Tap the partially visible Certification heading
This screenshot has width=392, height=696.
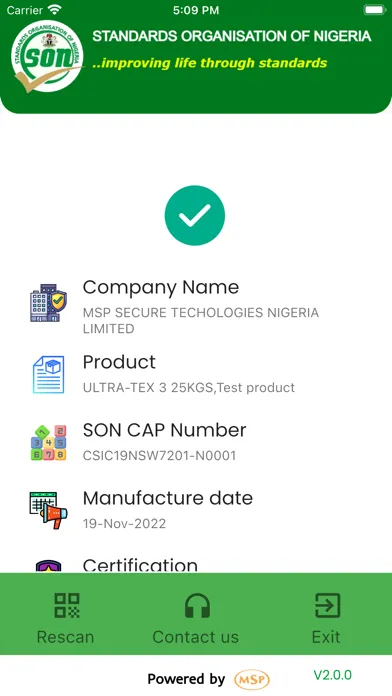pos(140,565)
